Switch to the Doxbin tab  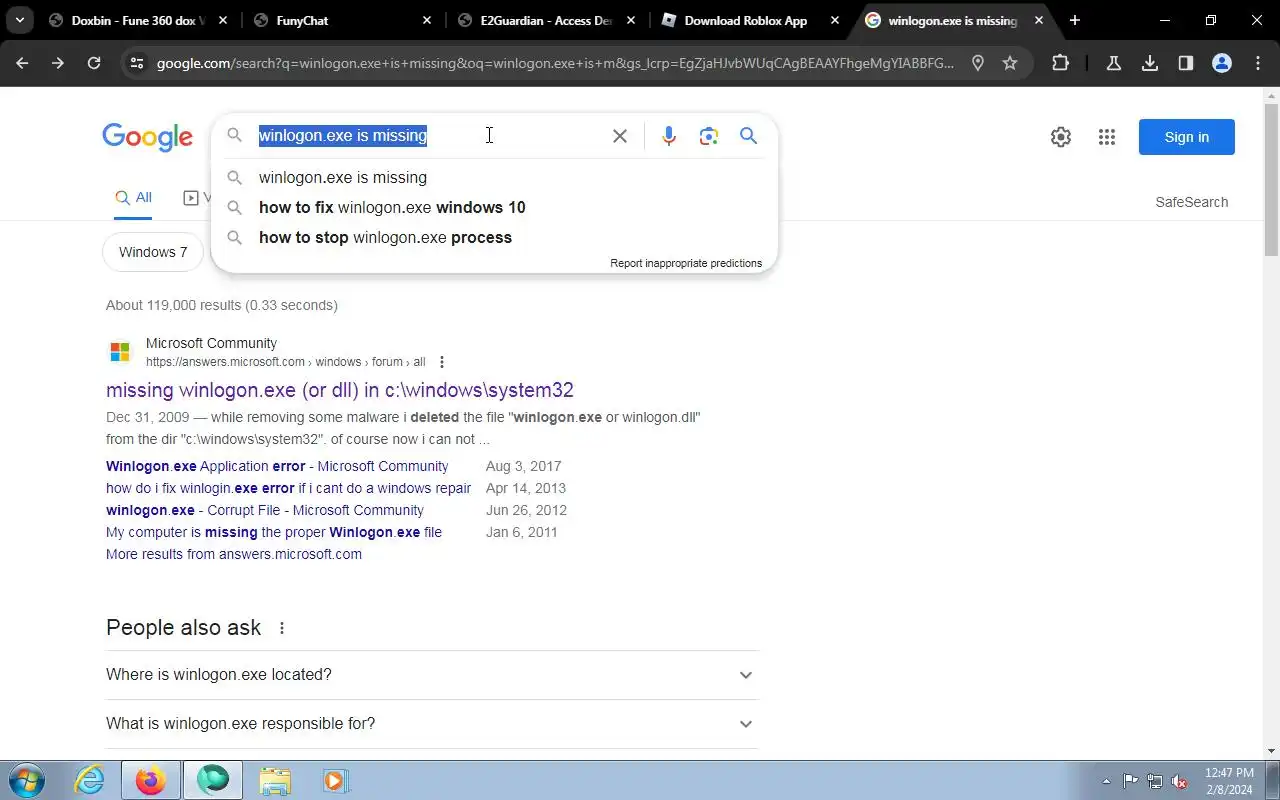(x=138, y=20)
